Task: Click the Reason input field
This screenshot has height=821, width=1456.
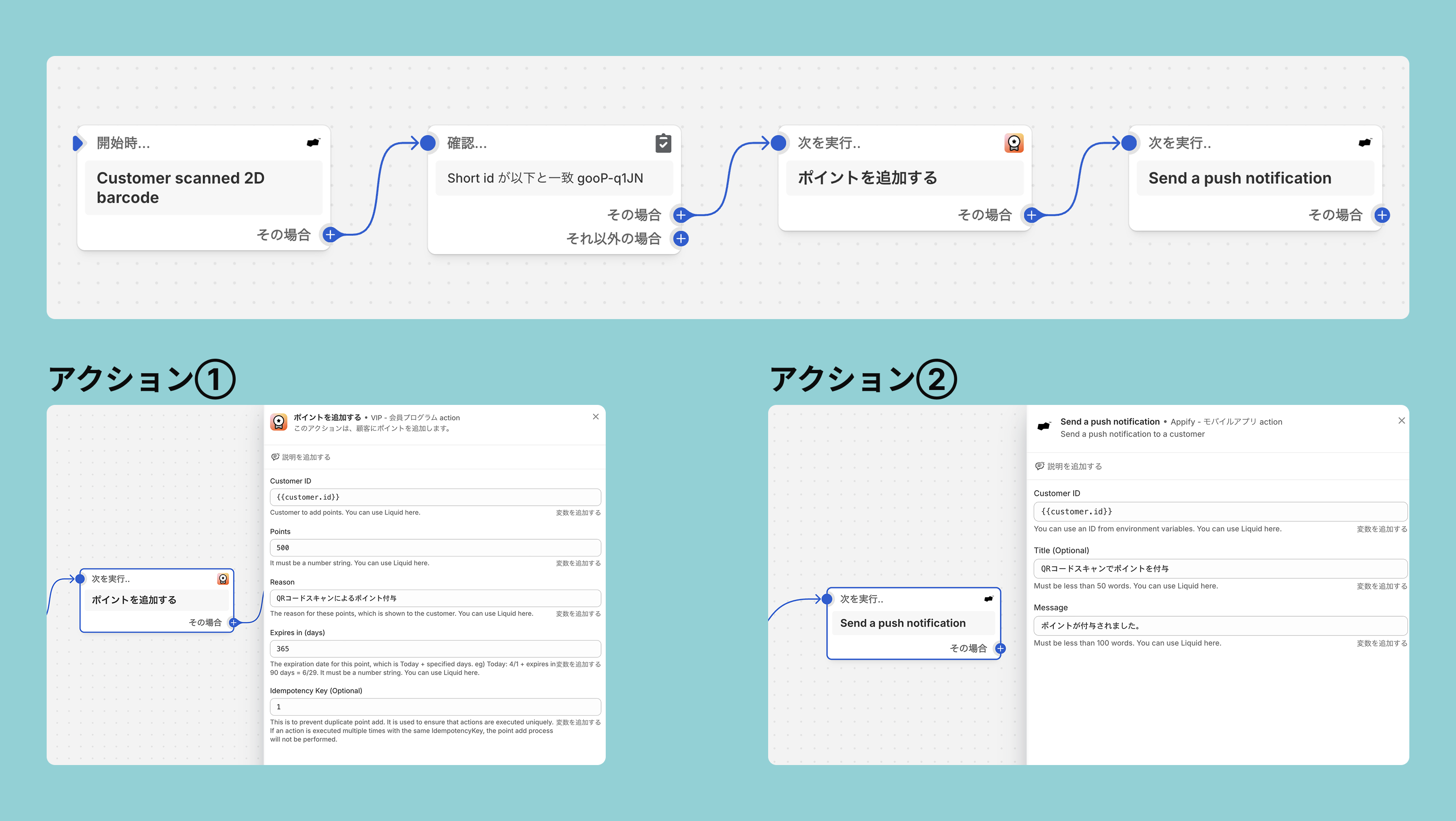Action: pyautogui.click(x=435, y=598)
